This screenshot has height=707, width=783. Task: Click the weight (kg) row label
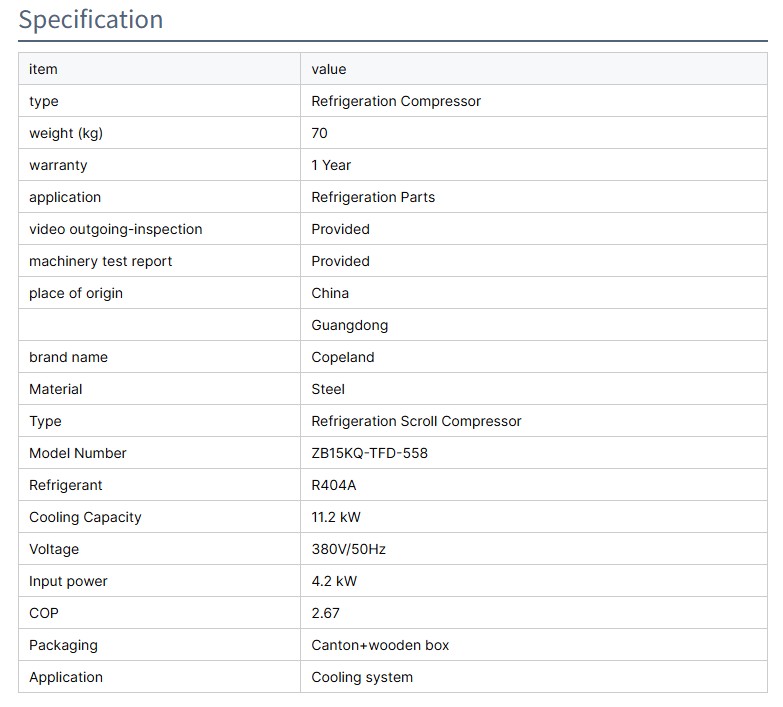point(66,133)
